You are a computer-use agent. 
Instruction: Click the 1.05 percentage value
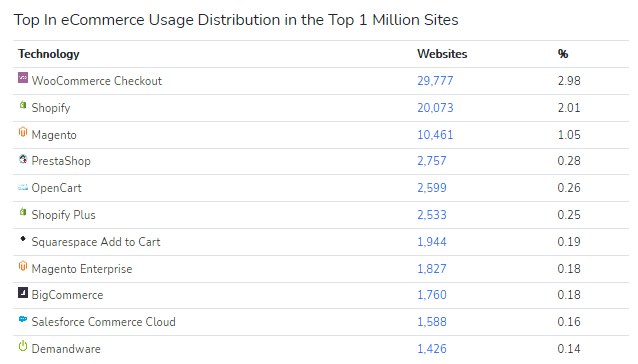[x=569, y=135]
